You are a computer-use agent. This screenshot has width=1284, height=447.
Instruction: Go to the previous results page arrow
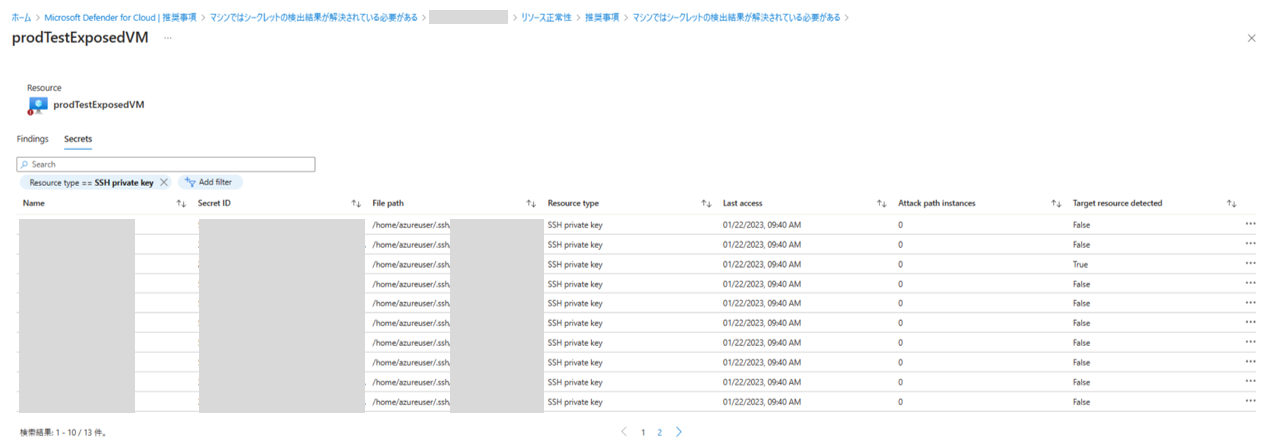(625, 432)
